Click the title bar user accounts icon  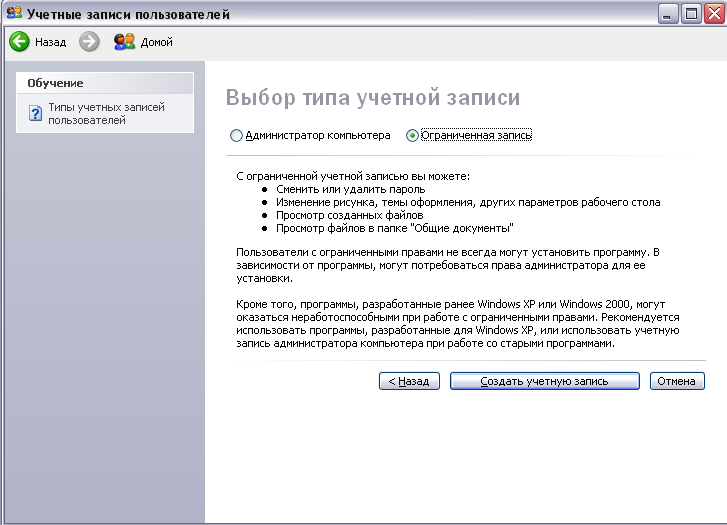click(x=14, y=13)
